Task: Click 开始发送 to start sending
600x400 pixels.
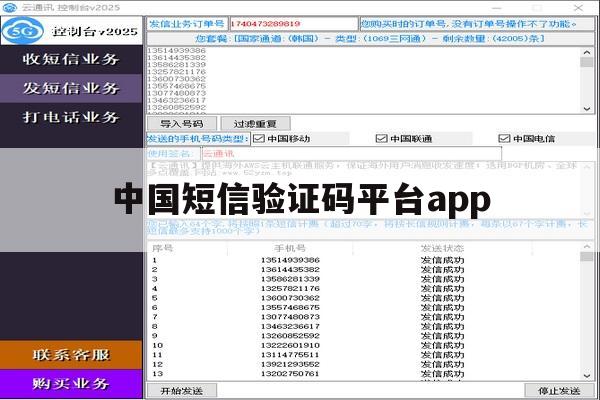Action: point(182,391)
